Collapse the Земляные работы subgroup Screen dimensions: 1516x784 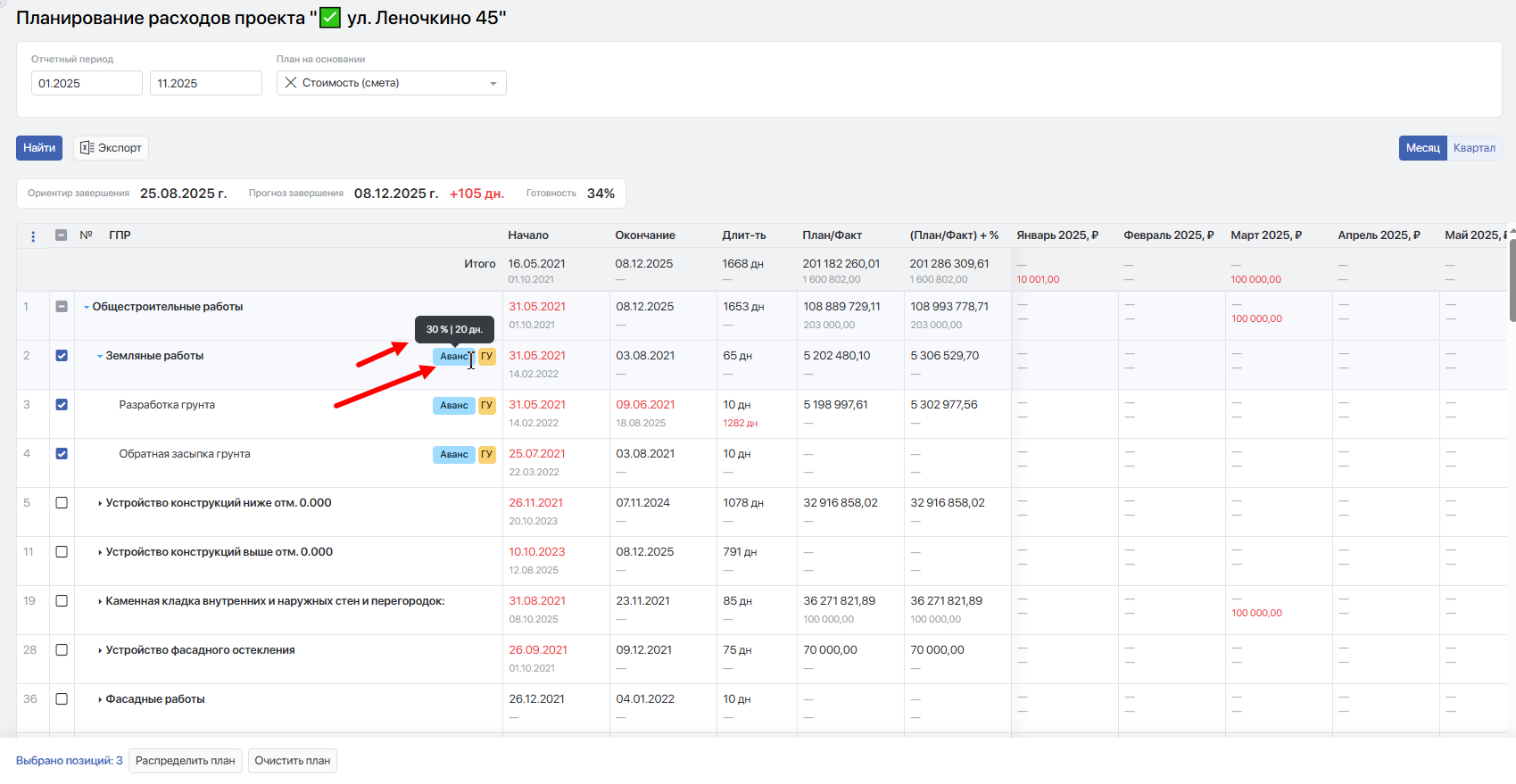point(100,357)
